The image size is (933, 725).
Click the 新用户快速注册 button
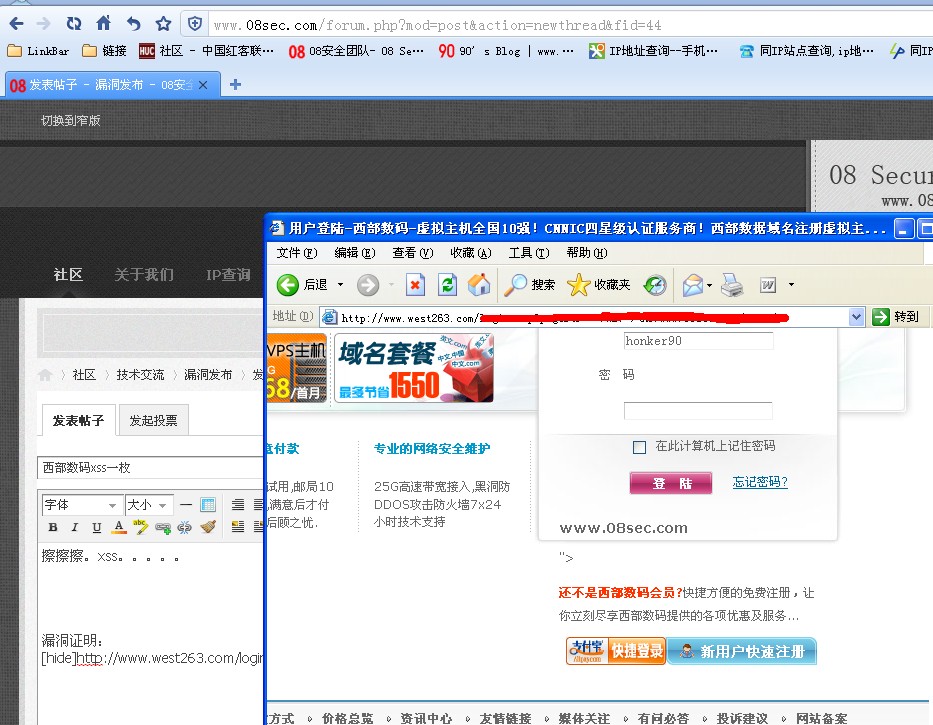point(741,651)
